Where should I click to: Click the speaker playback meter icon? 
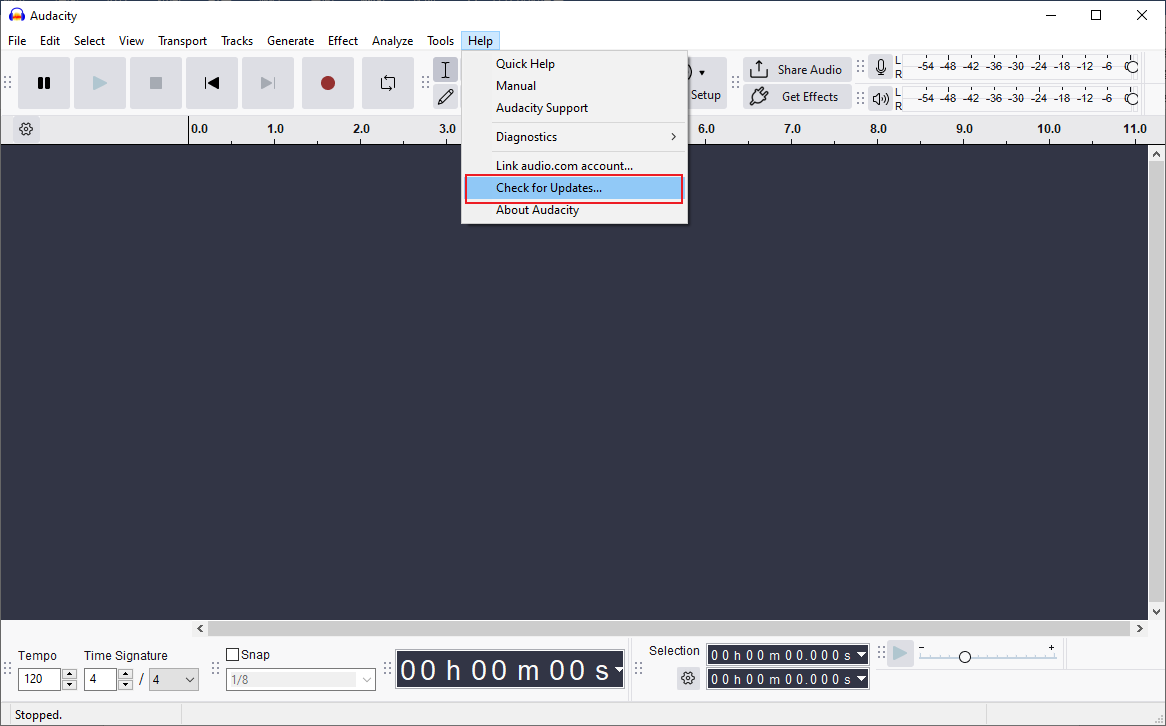click(x=881, y=98)
